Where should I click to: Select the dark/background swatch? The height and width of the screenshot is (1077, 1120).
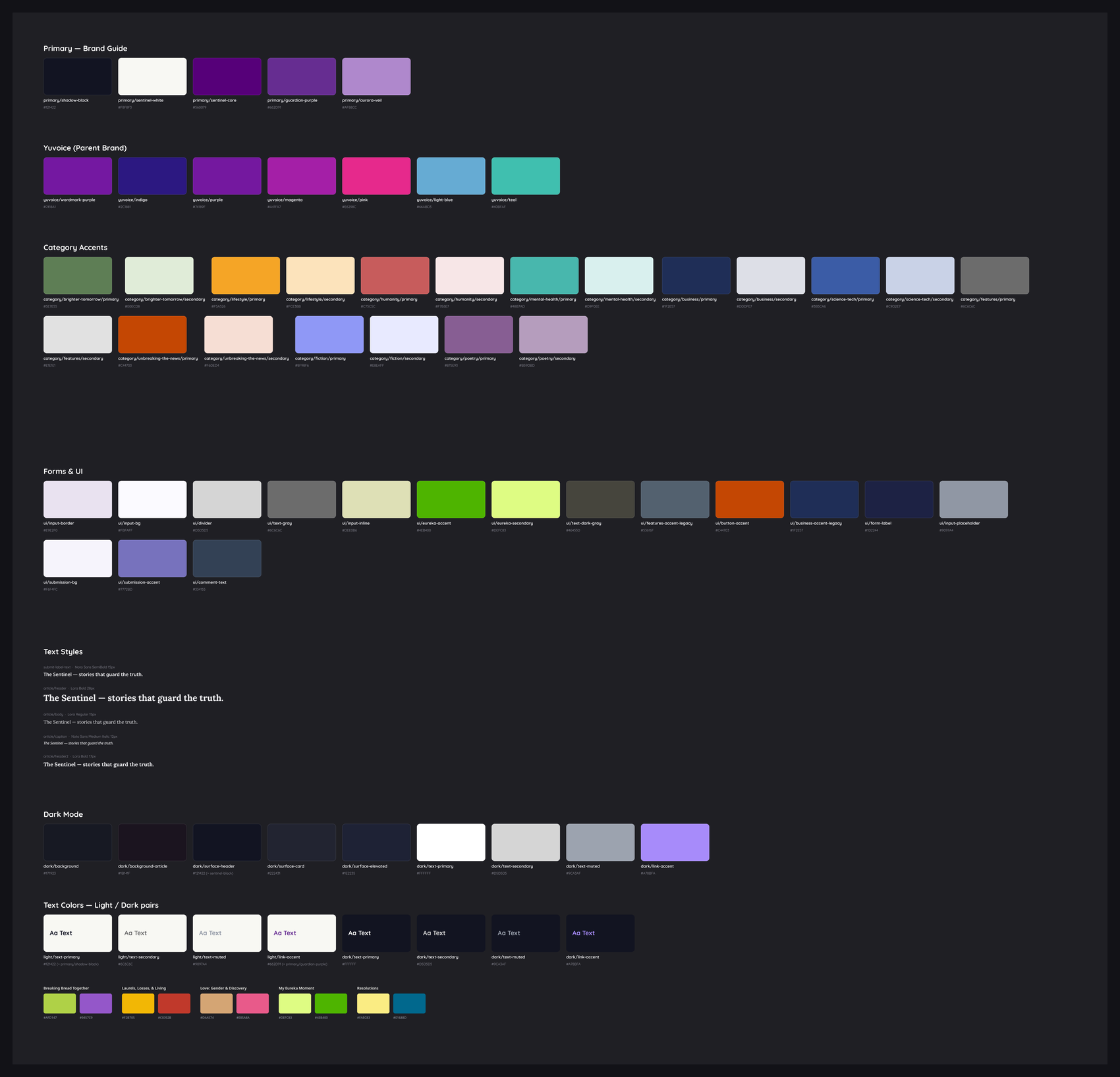pos(78,842)
